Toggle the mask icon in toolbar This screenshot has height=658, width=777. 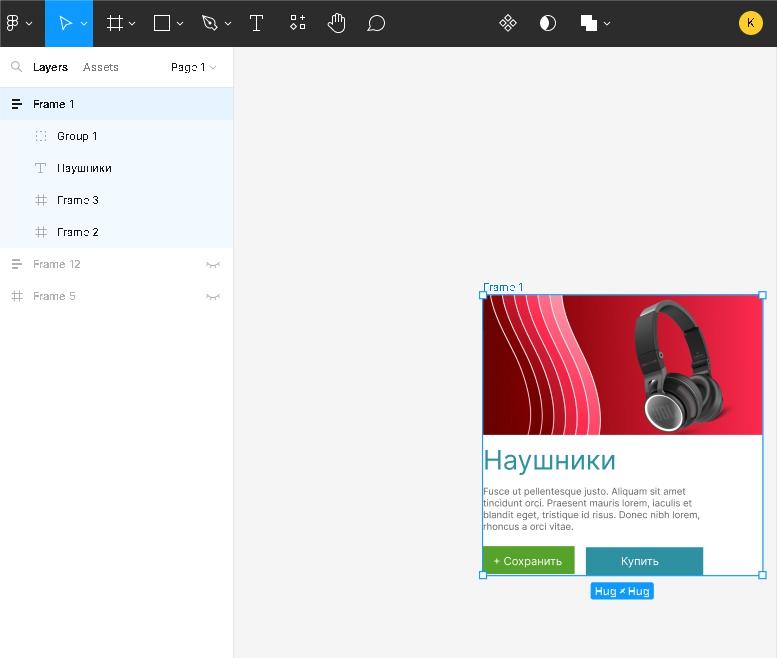[547, 23]
